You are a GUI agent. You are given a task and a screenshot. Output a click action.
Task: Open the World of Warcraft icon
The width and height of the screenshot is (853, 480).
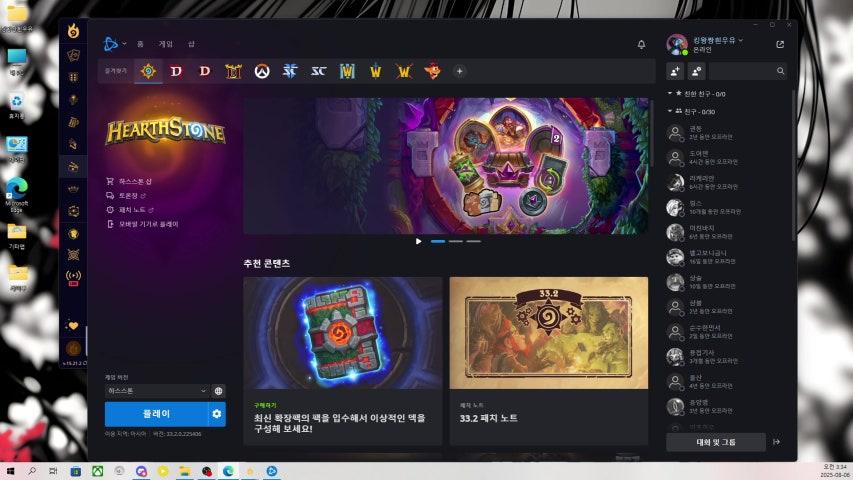pos(375,71)
